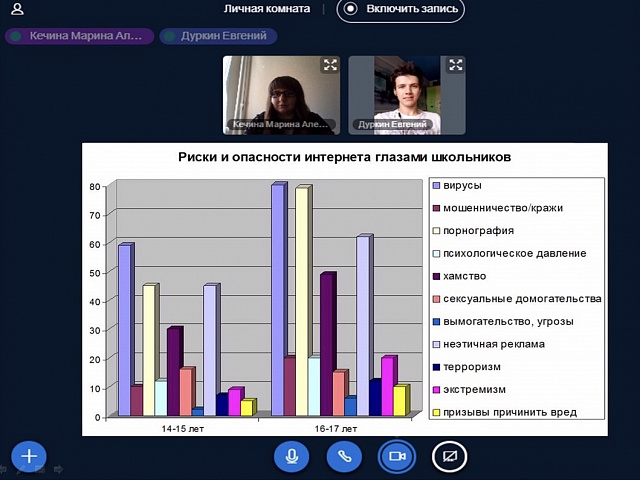Toggle the webcam sharing button

397,456
